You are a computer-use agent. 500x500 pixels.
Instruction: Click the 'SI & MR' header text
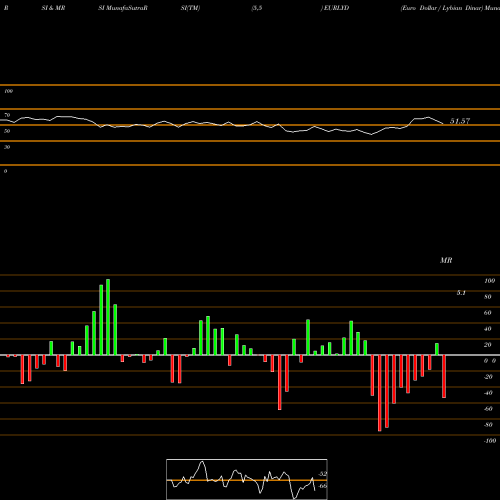click(x=53, y=8)
